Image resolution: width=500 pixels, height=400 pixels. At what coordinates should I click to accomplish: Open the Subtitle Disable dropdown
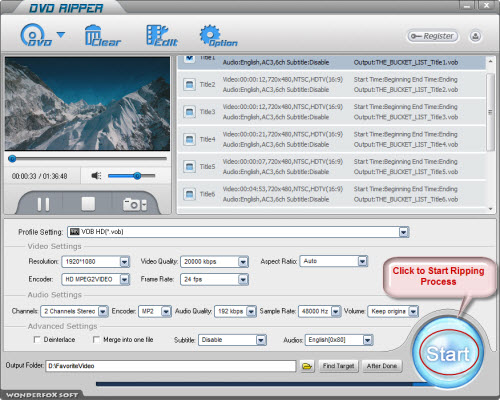point(261,340)
